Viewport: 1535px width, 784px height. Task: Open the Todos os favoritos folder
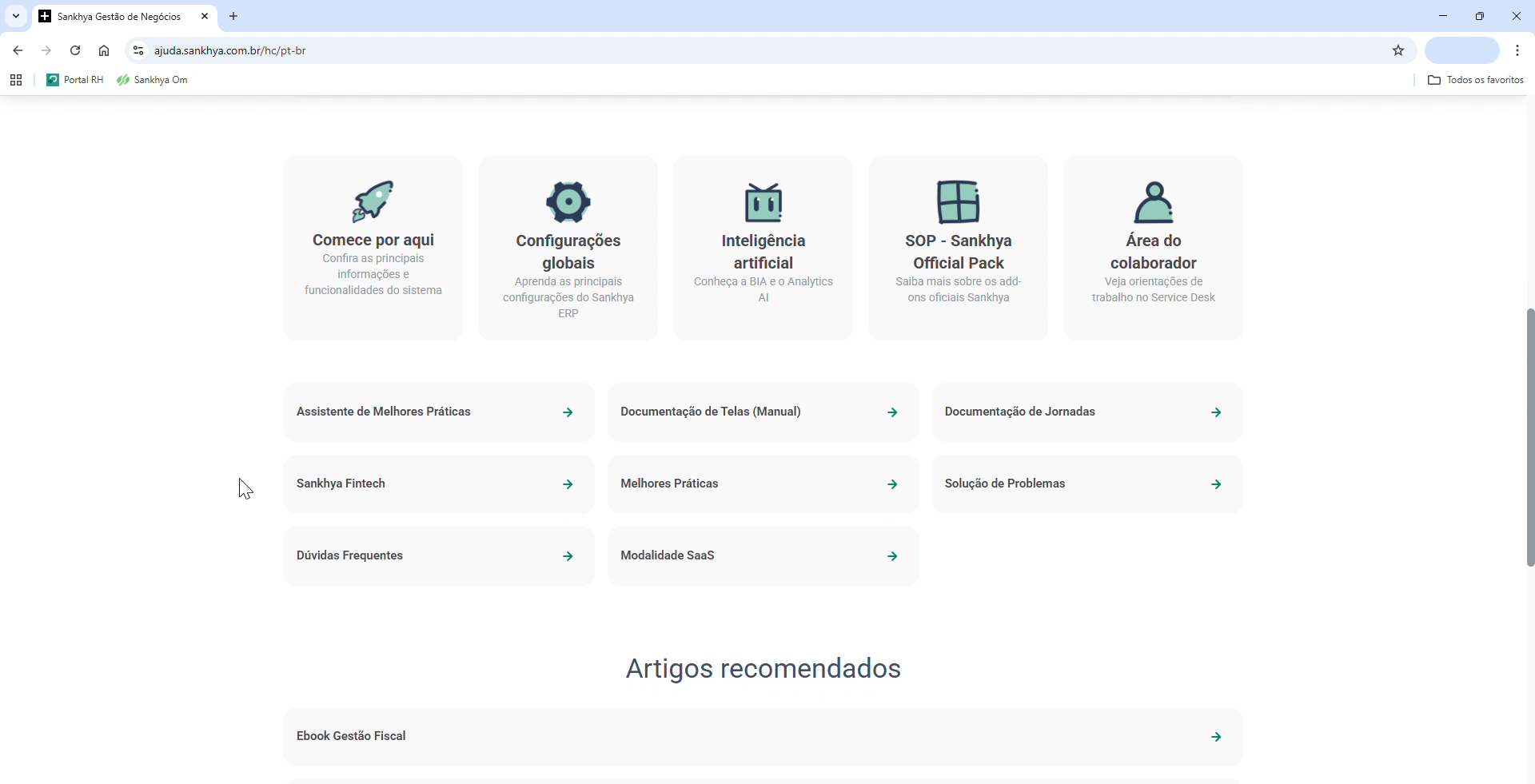click(1476, 81)
